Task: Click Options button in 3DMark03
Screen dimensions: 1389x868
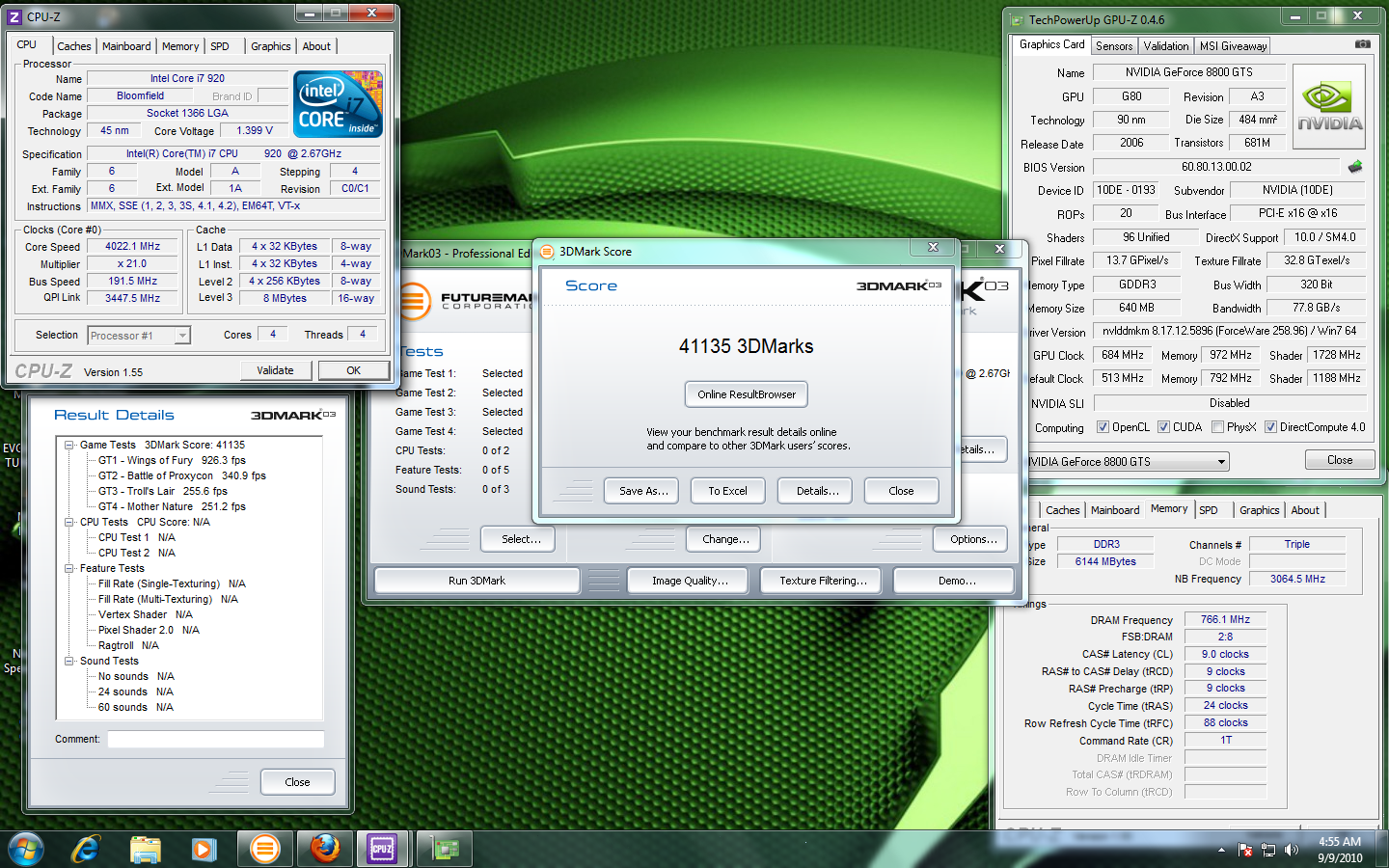Action: click(x=972, y=539)
